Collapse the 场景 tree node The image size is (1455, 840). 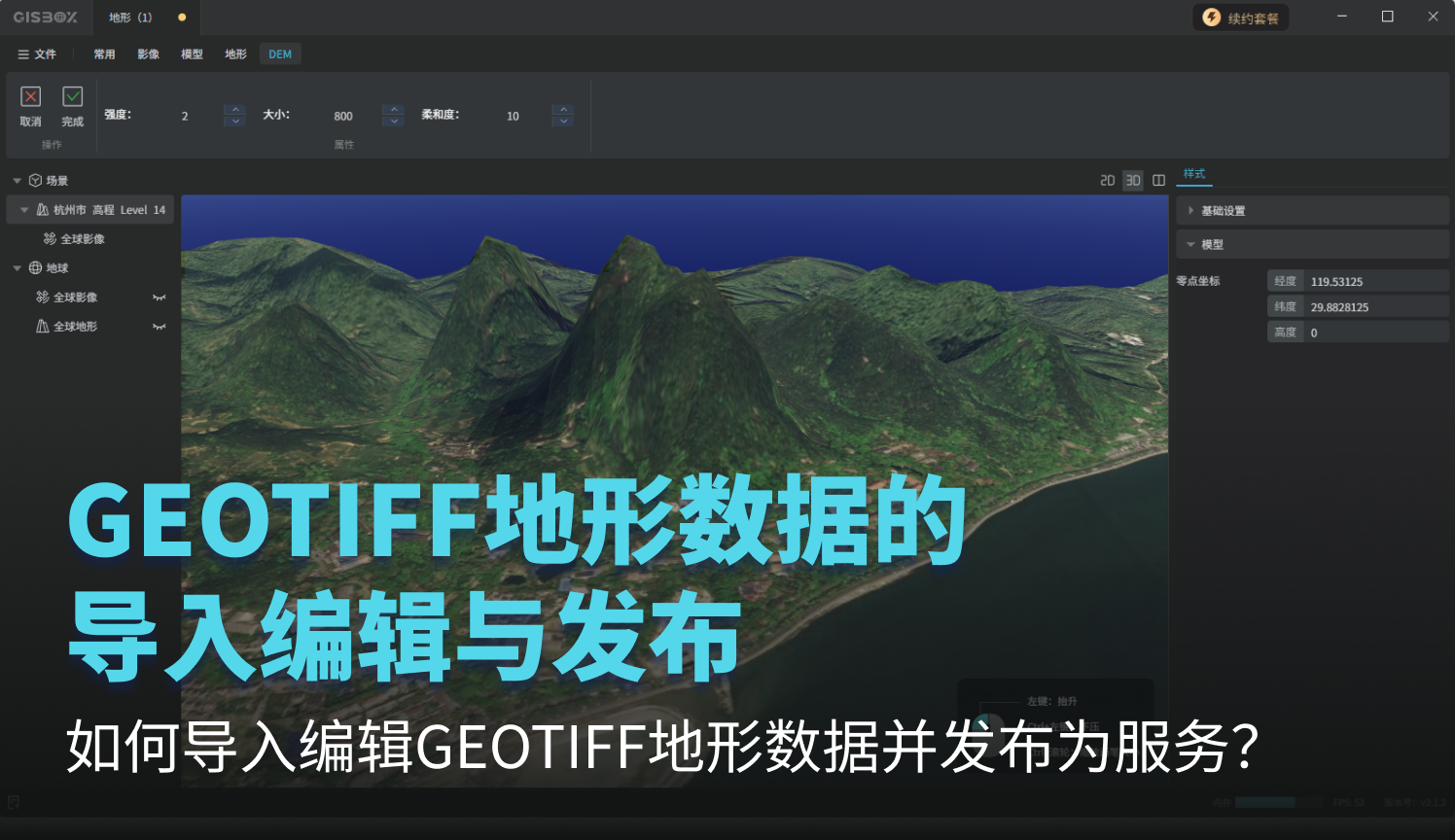17,181
